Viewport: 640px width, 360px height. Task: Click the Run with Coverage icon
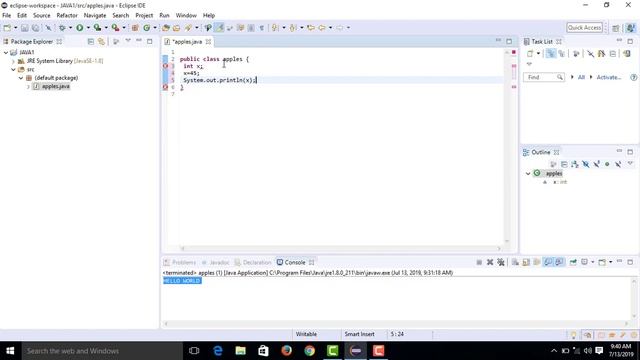point(97,28)
